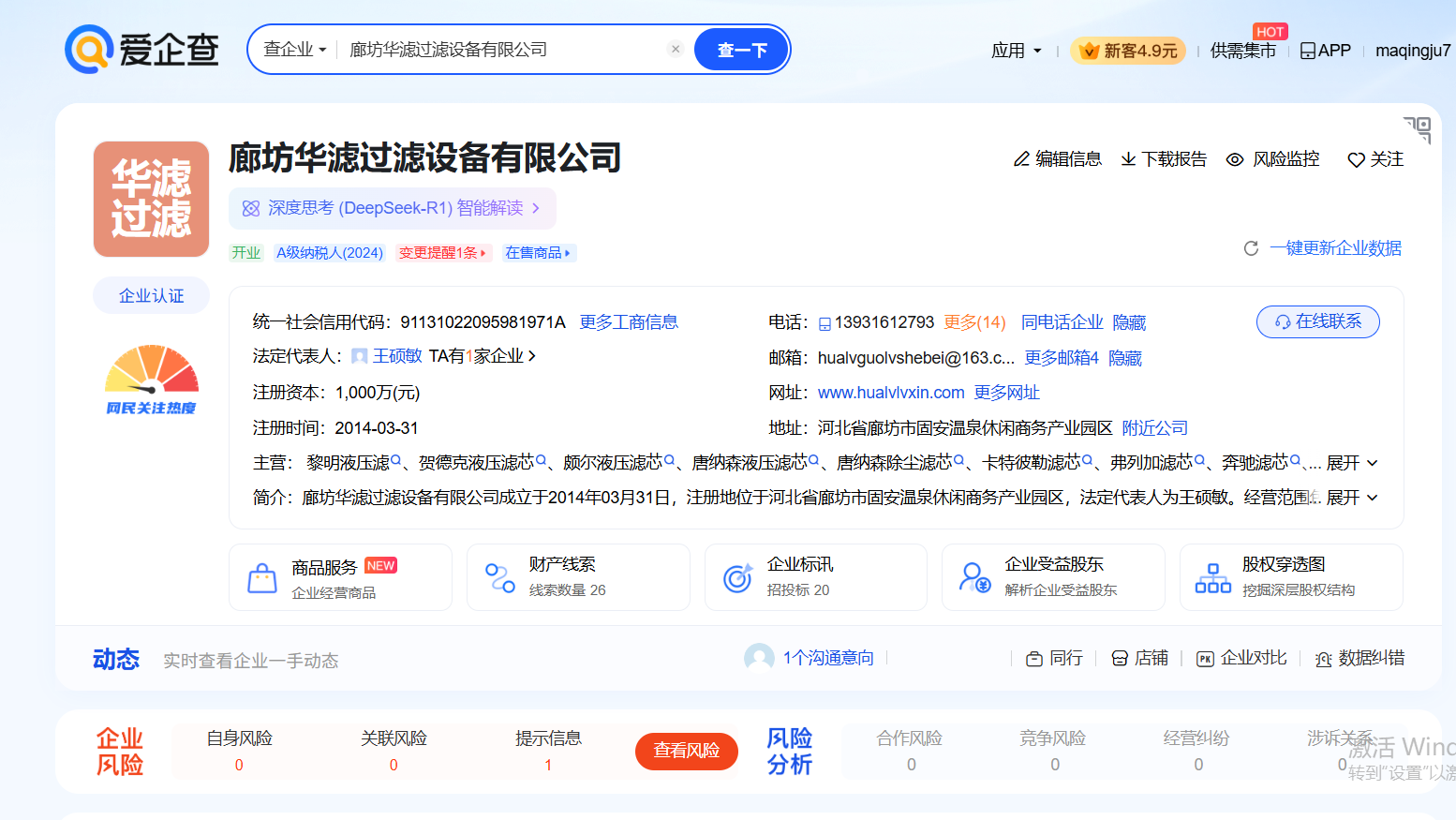Image resolution: width=1456 pixels, height=820 pixels.
Task: Click 隐藏 next to email address
Action: (1125, 358)
